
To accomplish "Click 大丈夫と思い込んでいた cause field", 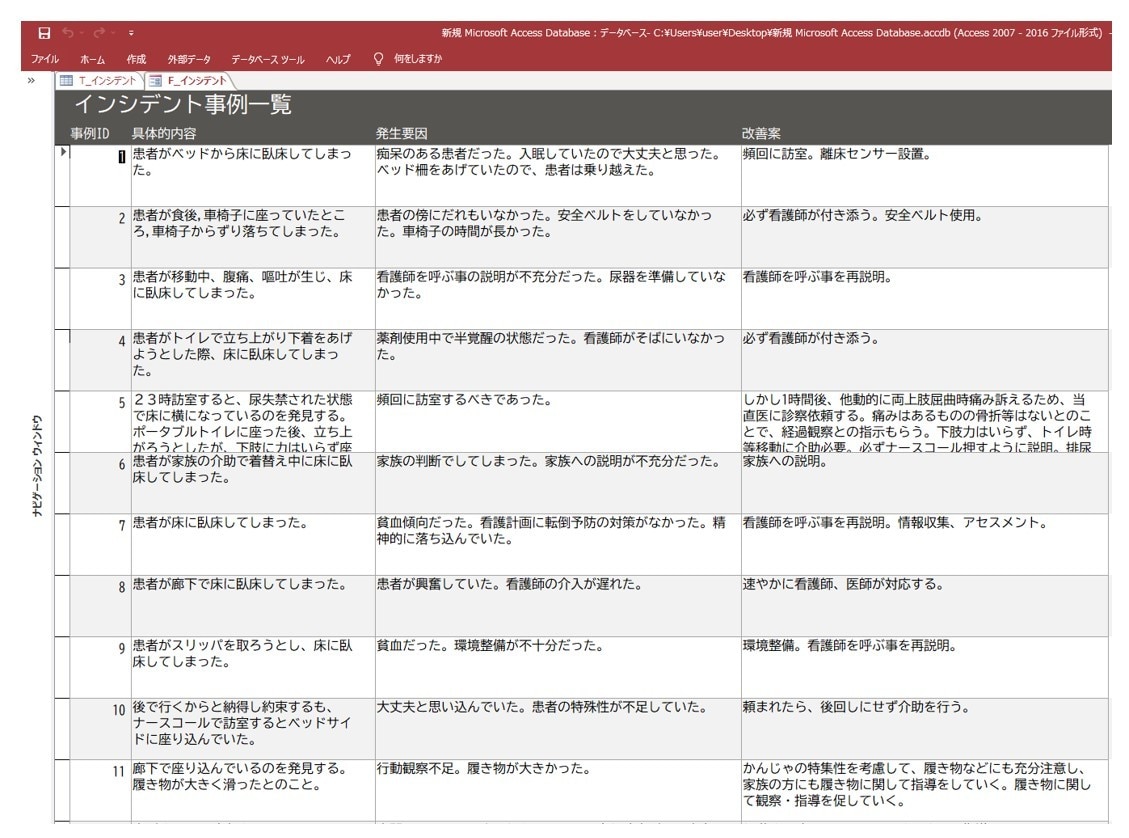I will coord(558,729).
